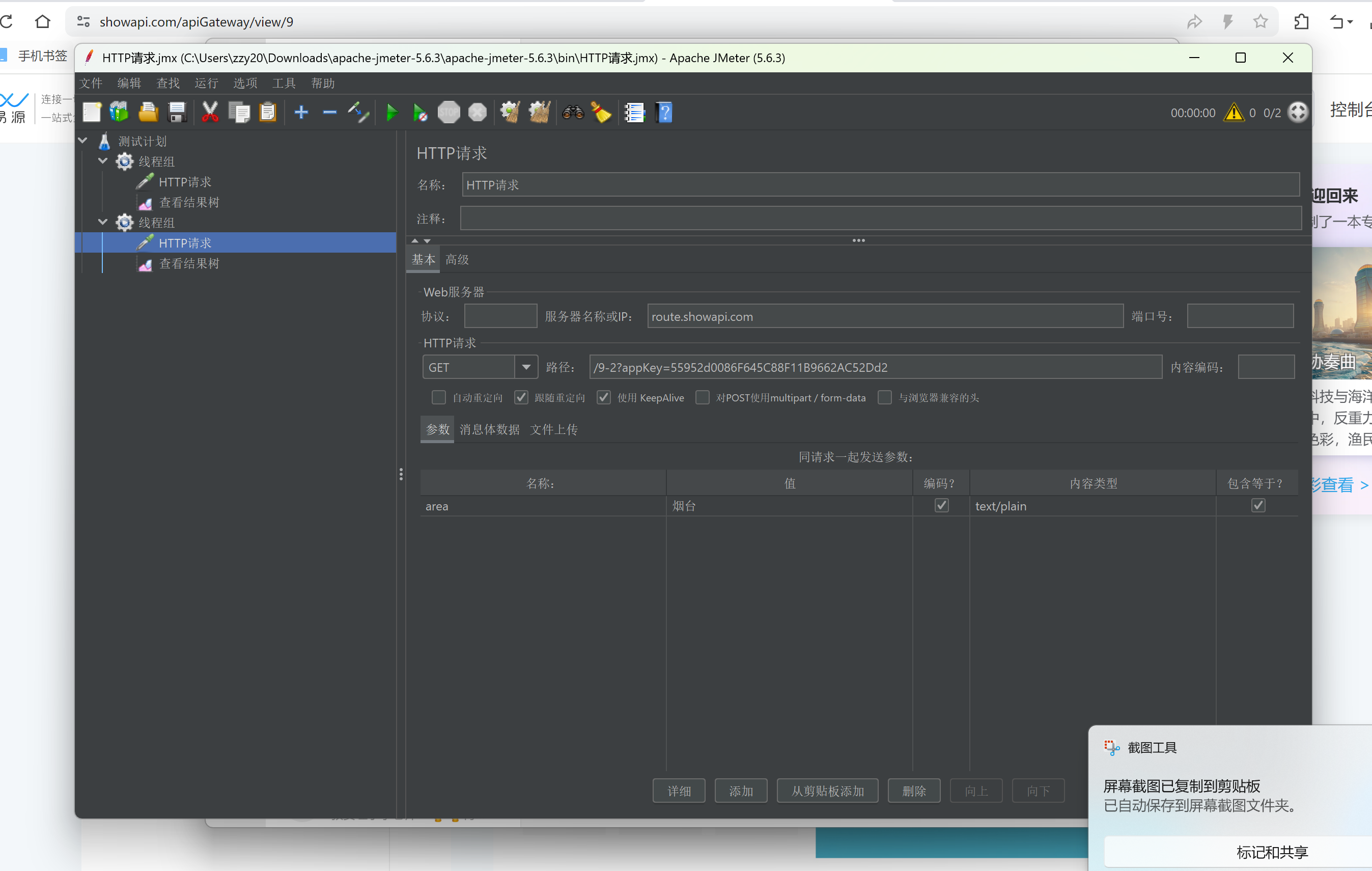The image size is (1372, 871).
Task: Toggle the 与浏览器兼容的头 checkbox
Action: click(884, 397)
